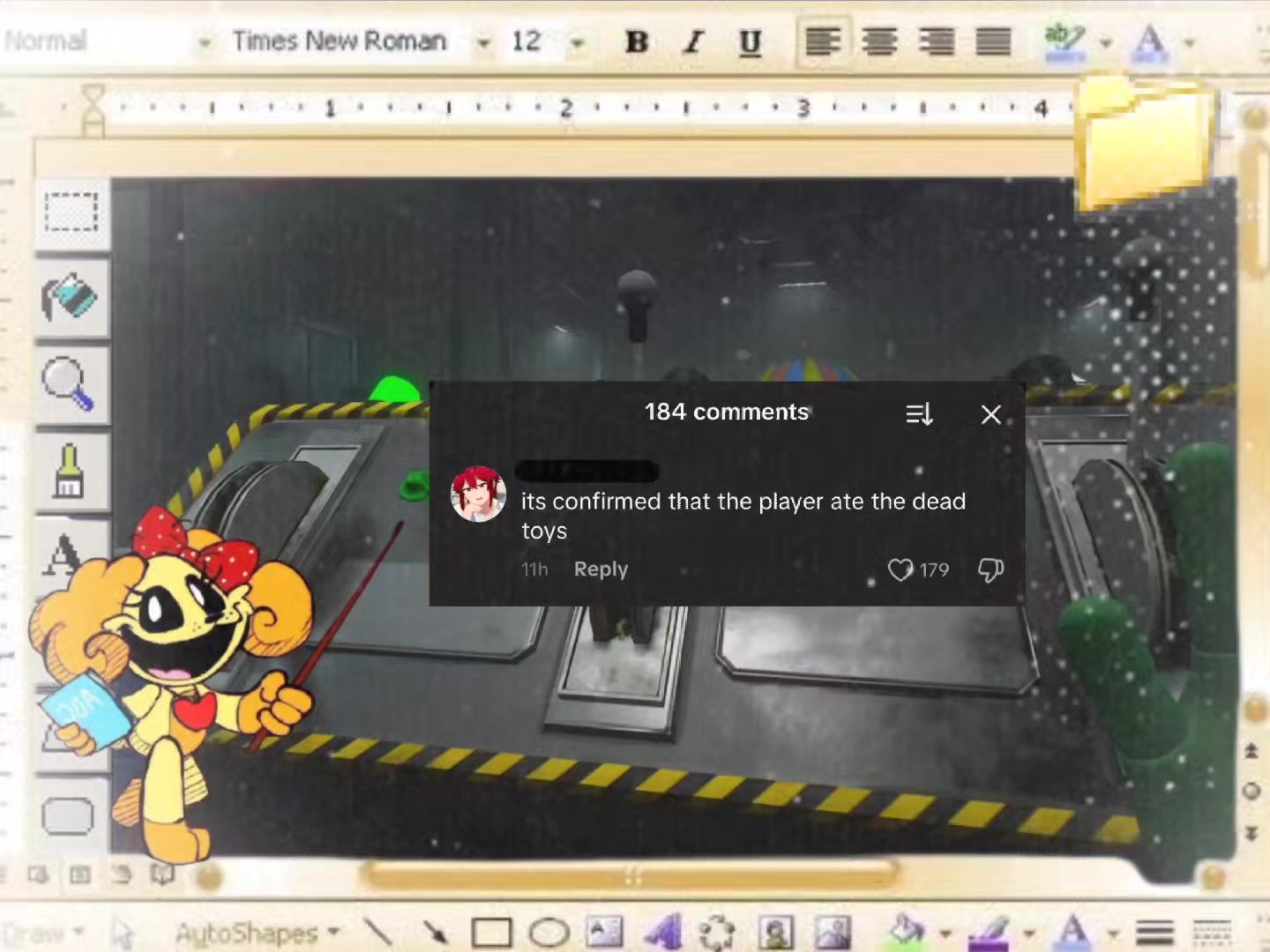Select the text A tool in left sidebar
Viewport: 1270px width, 952px height.
63,554
